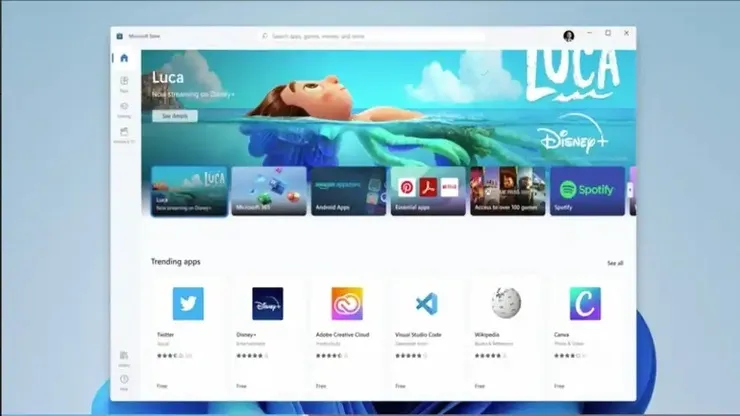
Task: Click the Microsoft Store logo in title bar
Action: (119, 36)
